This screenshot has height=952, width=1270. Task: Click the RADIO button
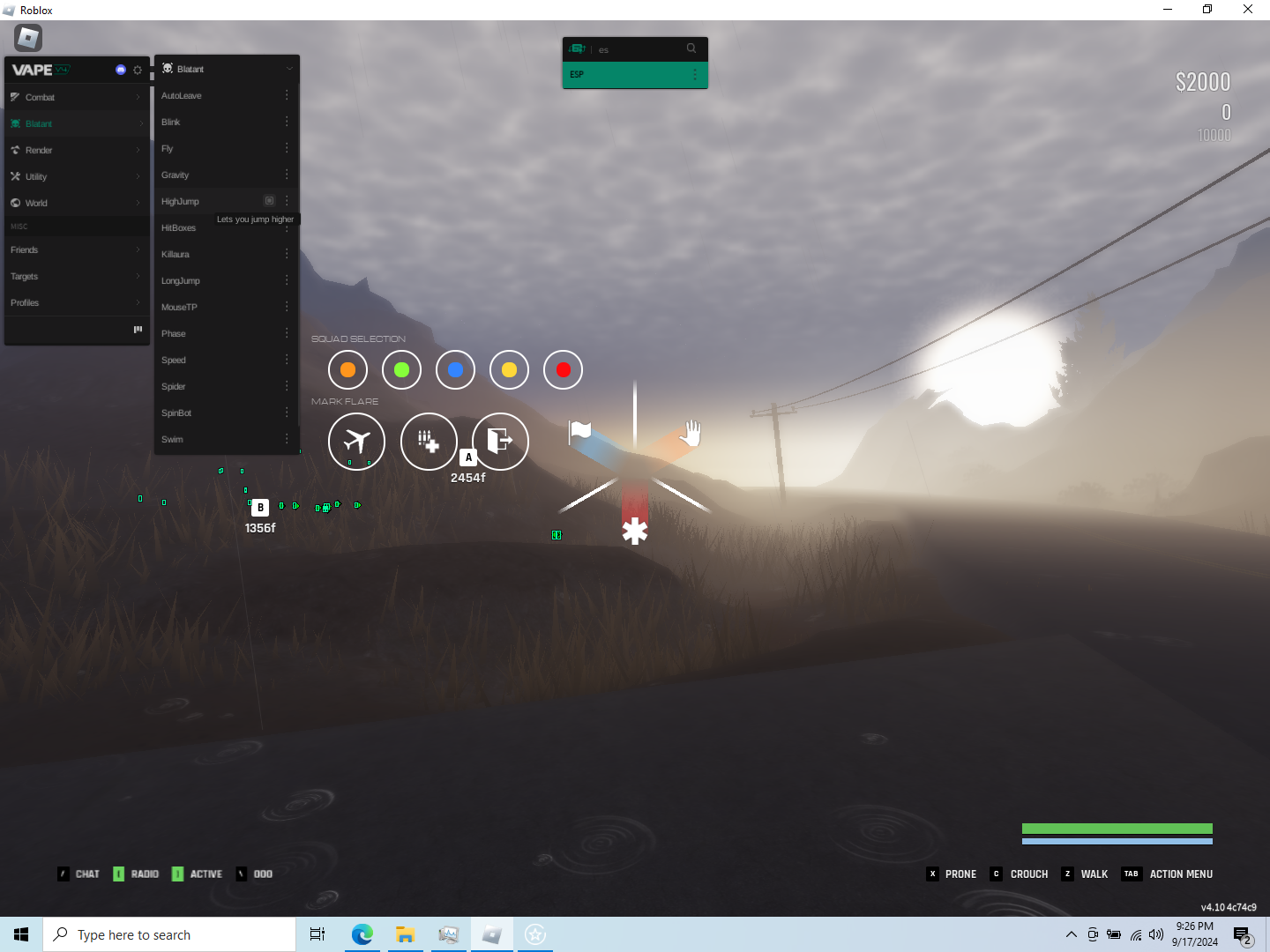pyautogui.click(x=136, y=874)
